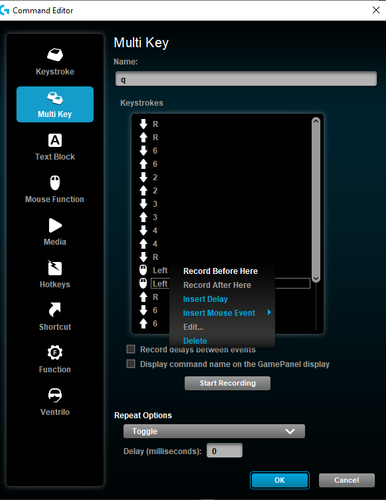Select Insert Delay in context menu

pos(205,299)
